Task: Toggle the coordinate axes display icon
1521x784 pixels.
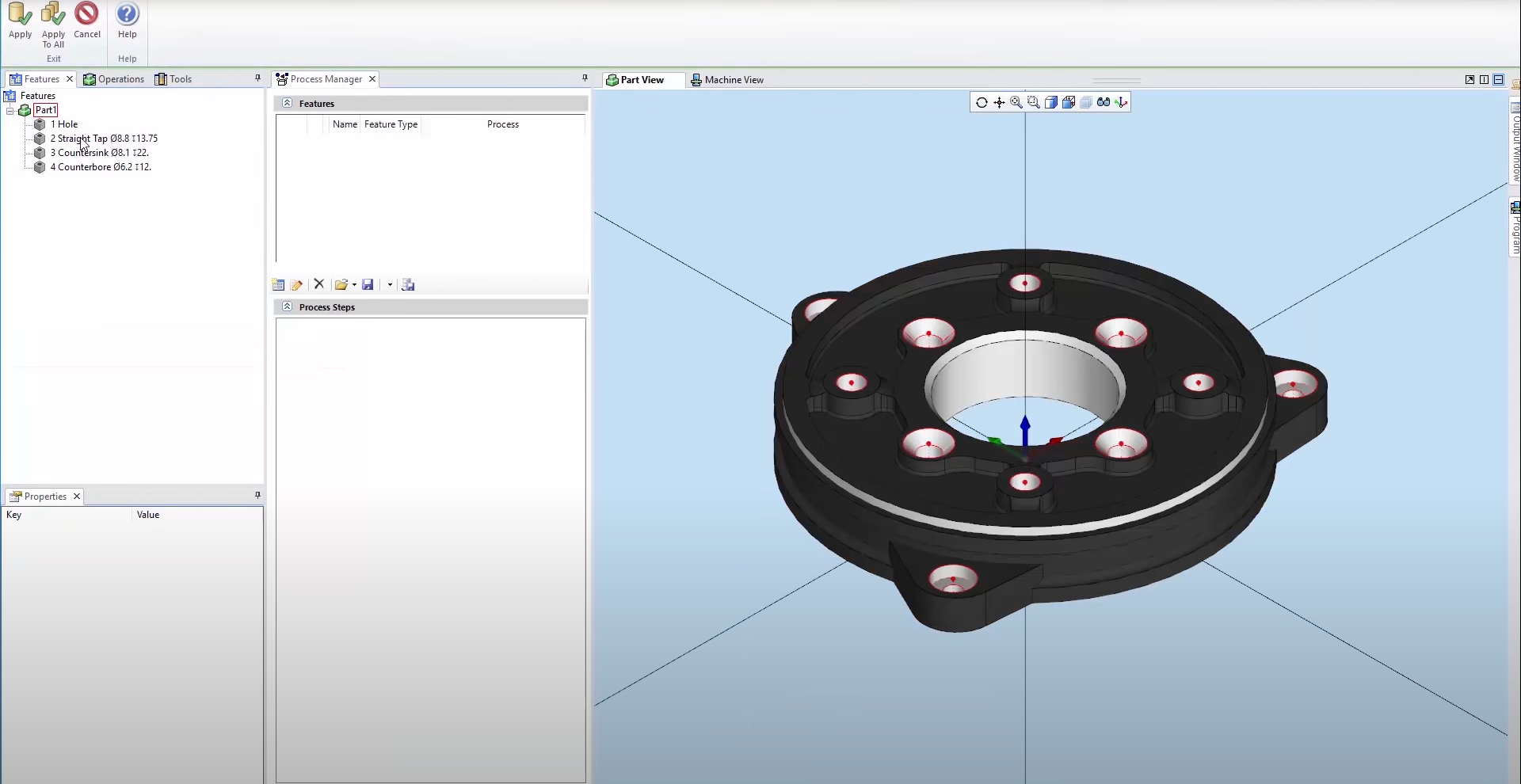Action: click(1121, 102)
